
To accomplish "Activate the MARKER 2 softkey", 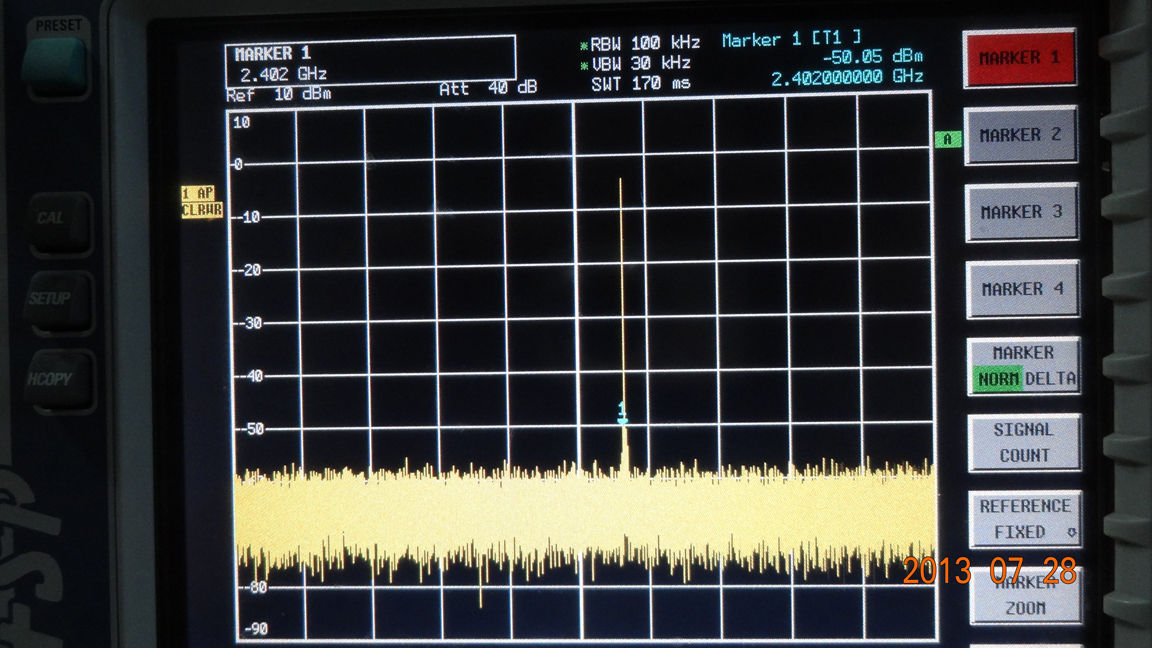I will (x=1020, y=135).
